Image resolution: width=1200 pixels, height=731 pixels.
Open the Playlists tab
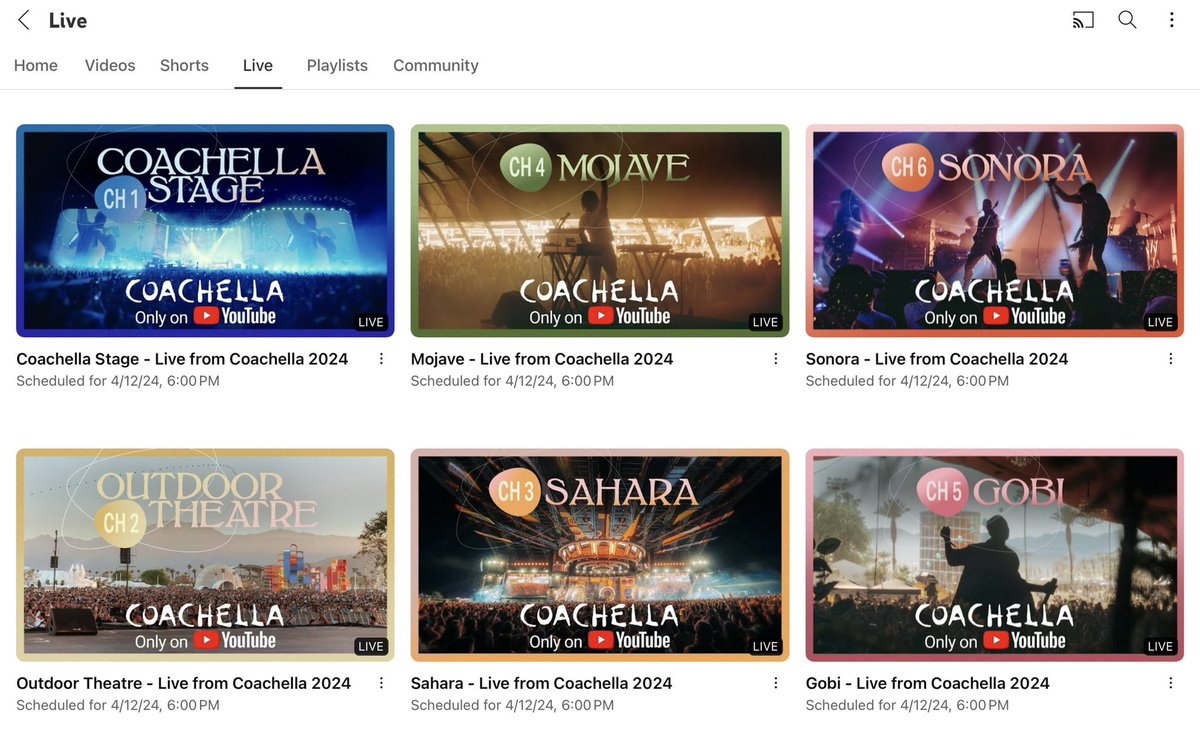(x=336, y=65)
